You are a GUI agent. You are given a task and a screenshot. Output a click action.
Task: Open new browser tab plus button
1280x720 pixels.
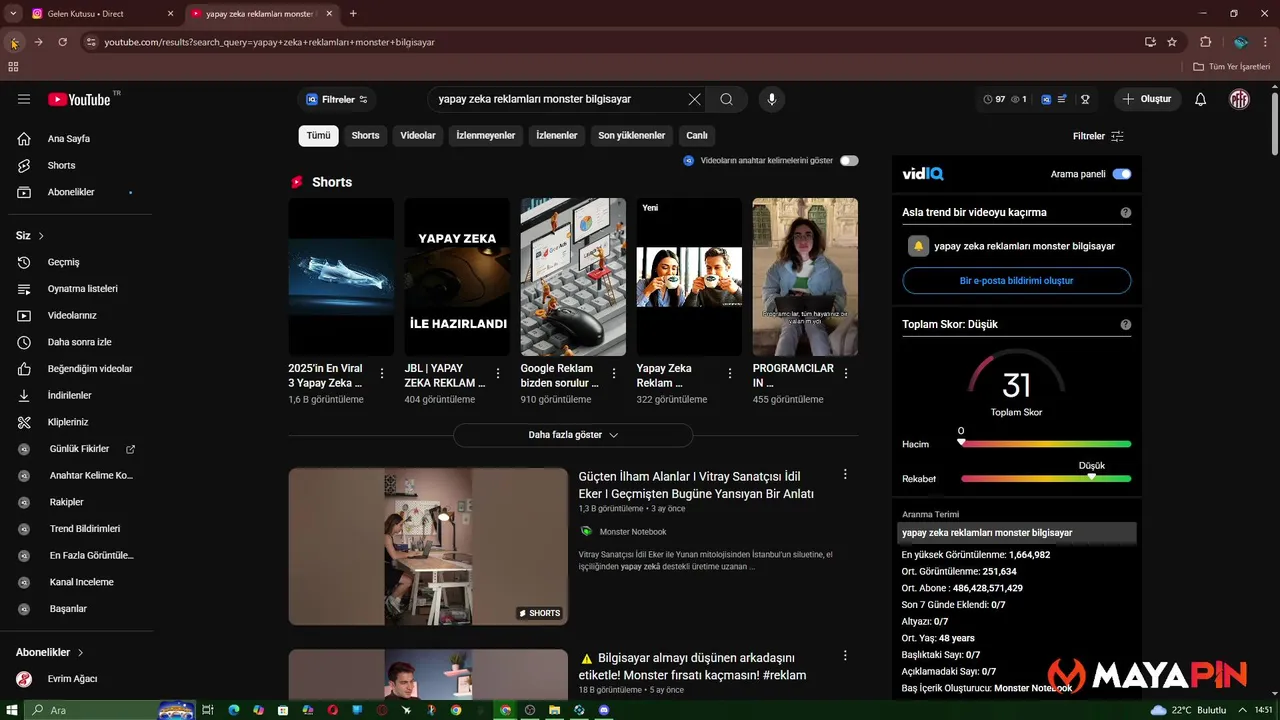point(353,14)
